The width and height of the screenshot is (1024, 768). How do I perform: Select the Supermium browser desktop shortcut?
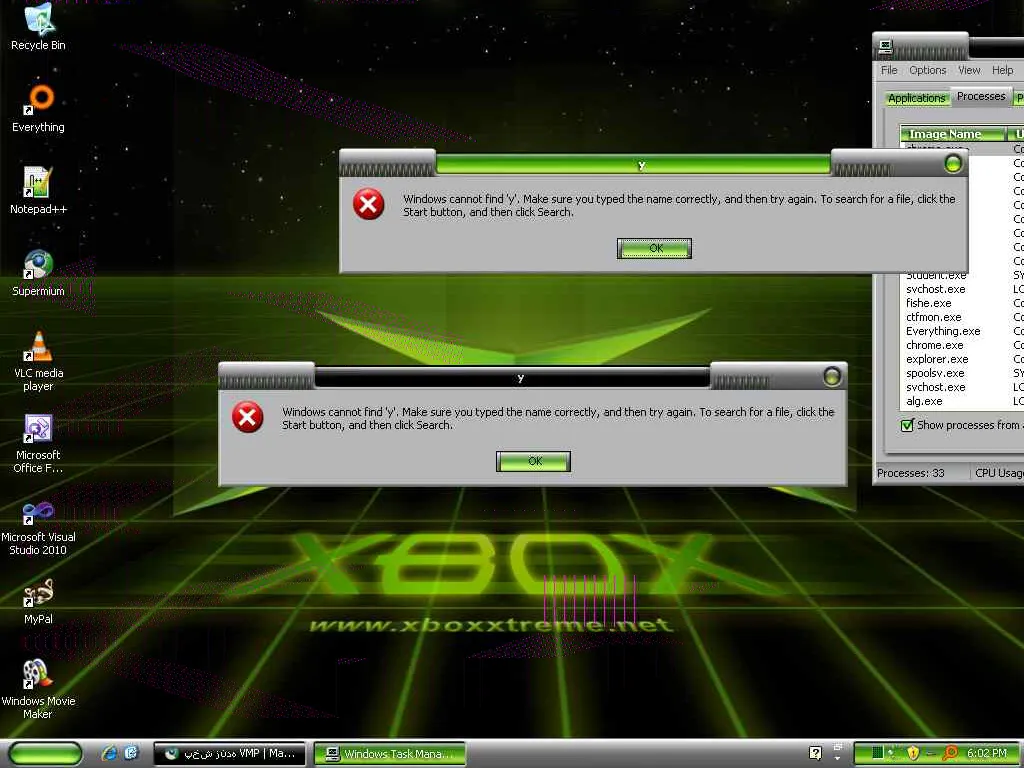tap(39, 272)
